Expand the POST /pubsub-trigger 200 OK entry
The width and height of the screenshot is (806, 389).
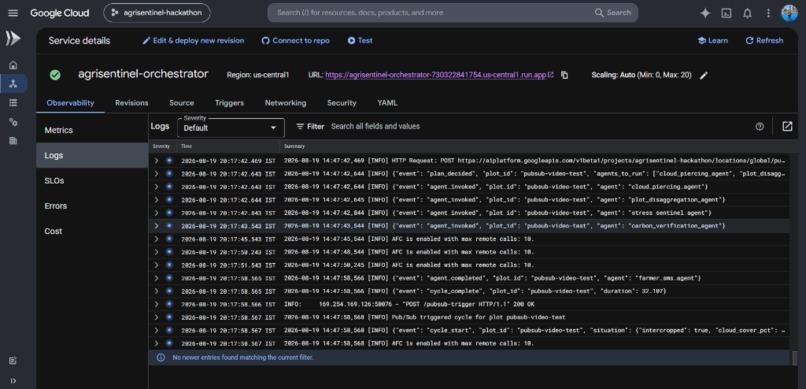(156, 304)
